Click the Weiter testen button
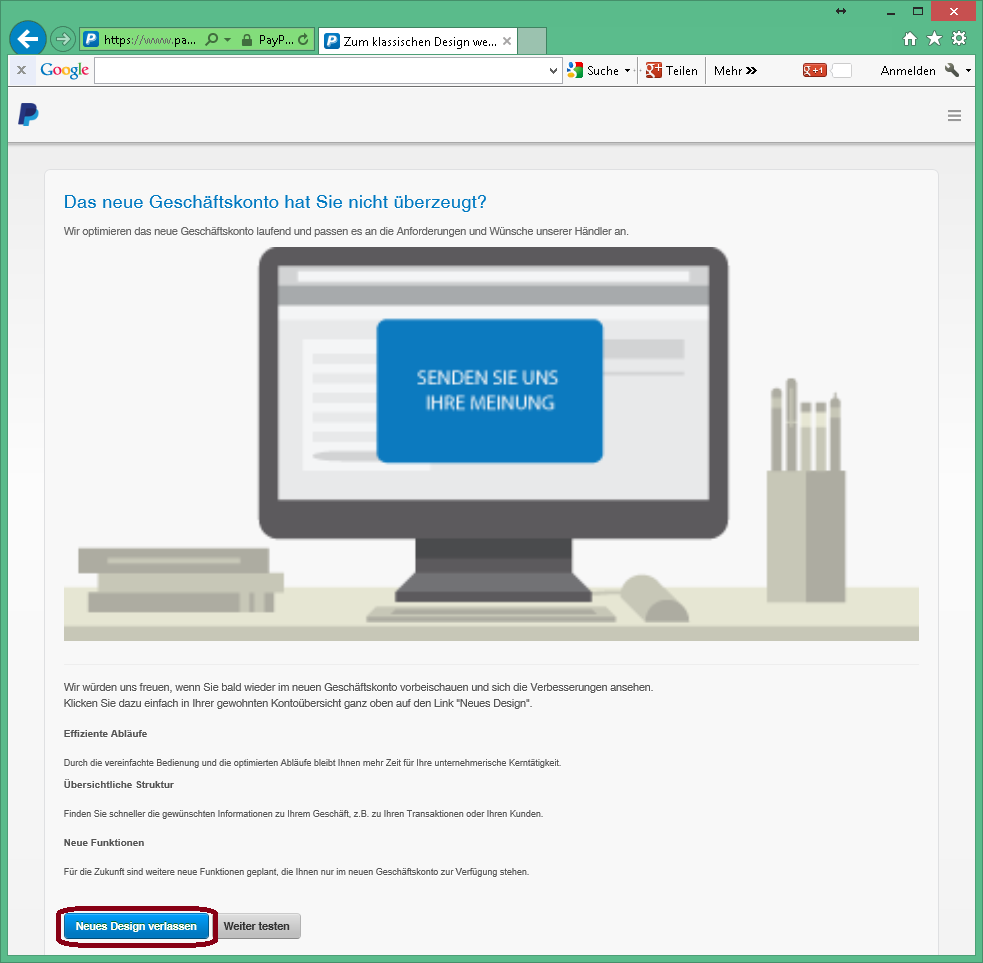 point(257,926)
